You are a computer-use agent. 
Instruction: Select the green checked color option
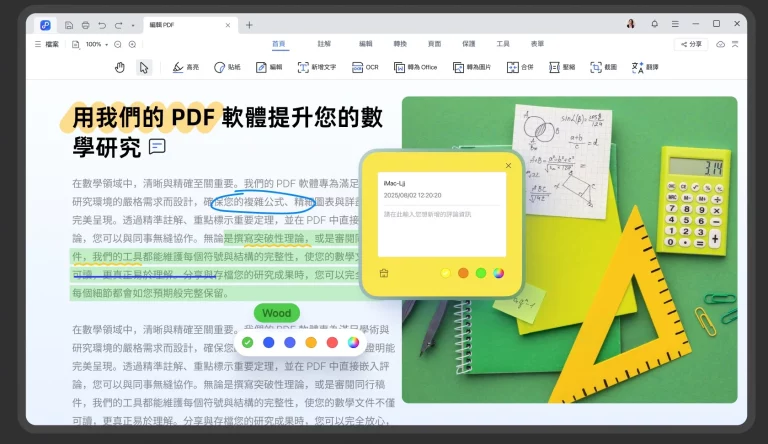247,342
